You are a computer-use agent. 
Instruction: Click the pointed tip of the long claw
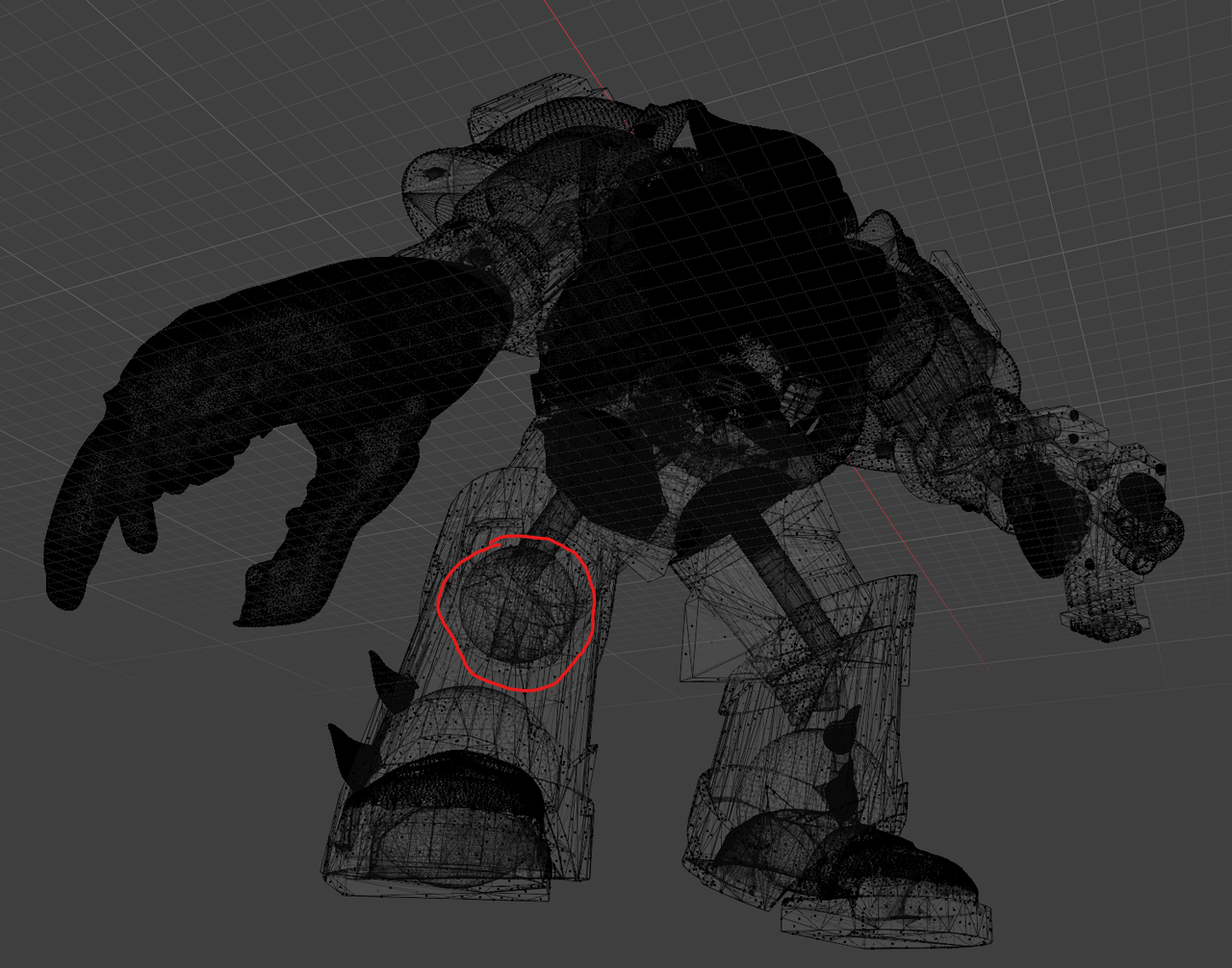coord(63,589)
